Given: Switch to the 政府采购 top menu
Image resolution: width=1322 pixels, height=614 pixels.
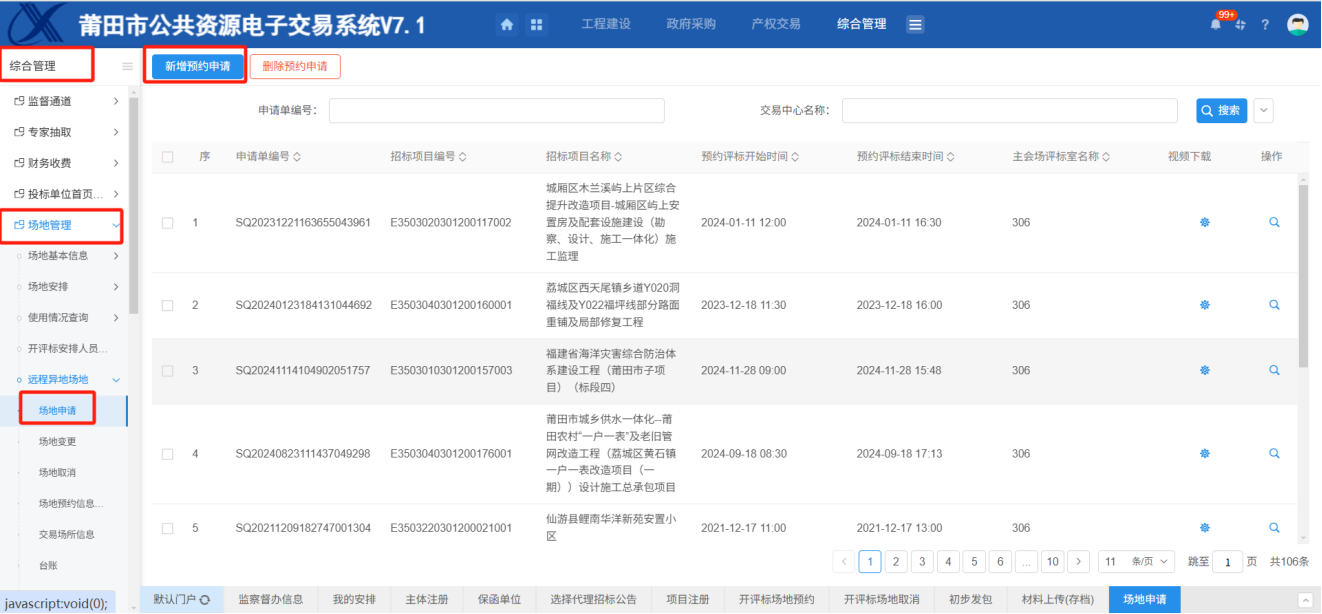Looking at the screenshot, I should 691,24.
